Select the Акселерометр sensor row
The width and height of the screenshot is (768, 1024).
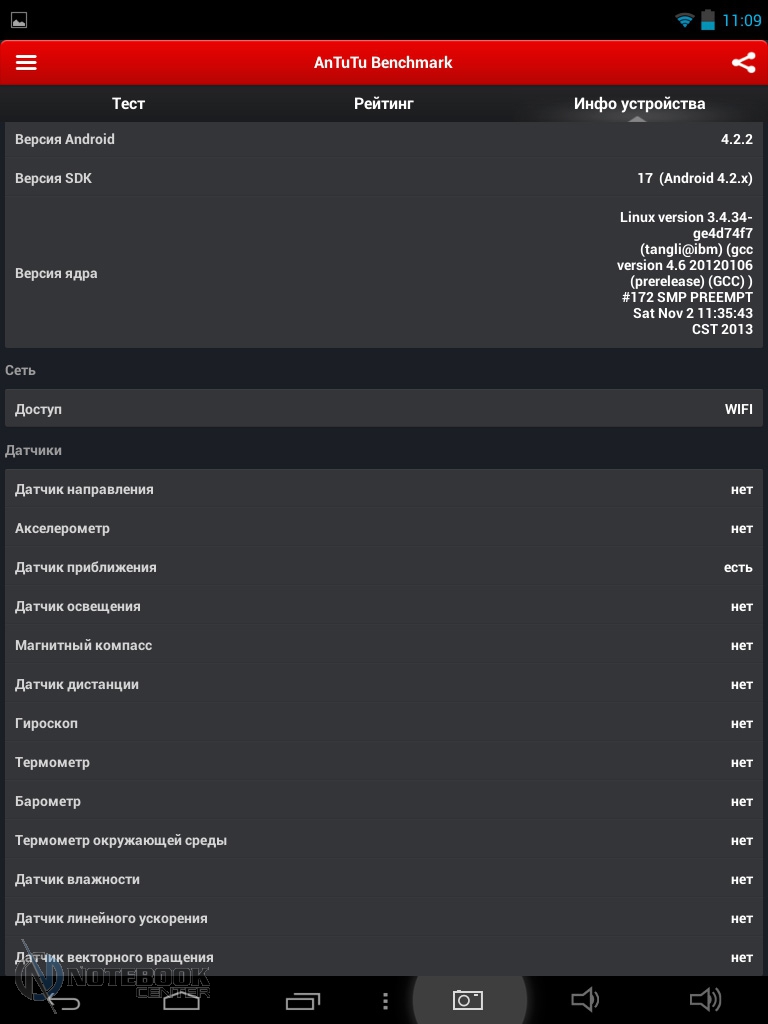[384, 528]
